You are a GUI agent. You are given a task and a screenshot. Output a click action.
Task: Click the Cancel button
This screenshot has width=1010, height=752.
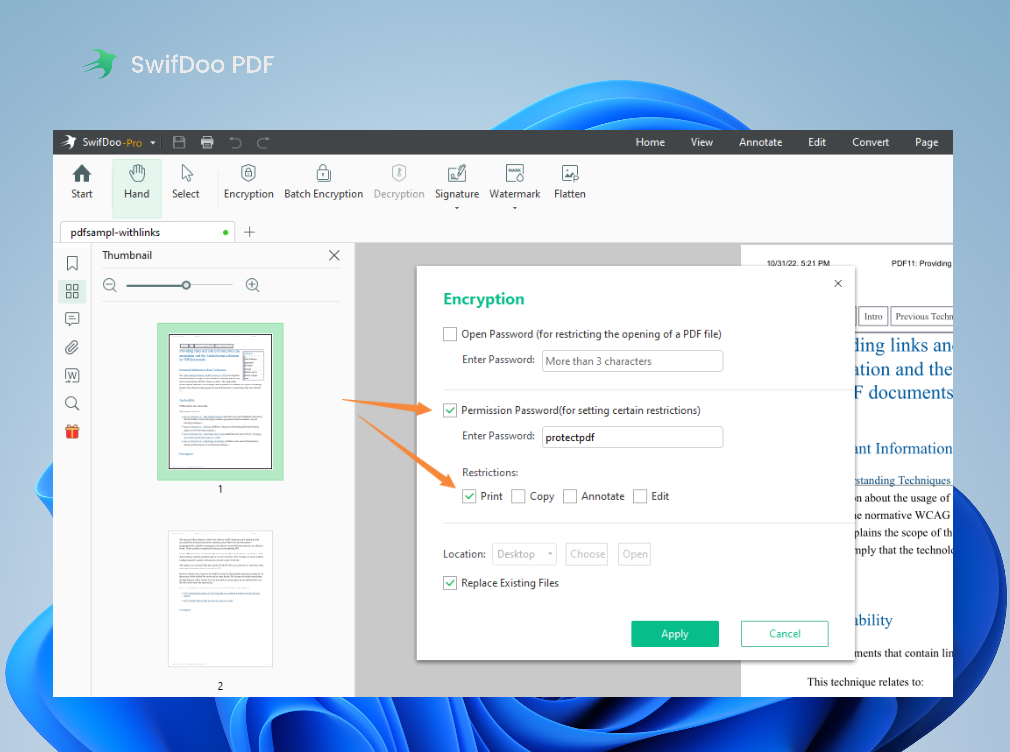click(785, 634)
